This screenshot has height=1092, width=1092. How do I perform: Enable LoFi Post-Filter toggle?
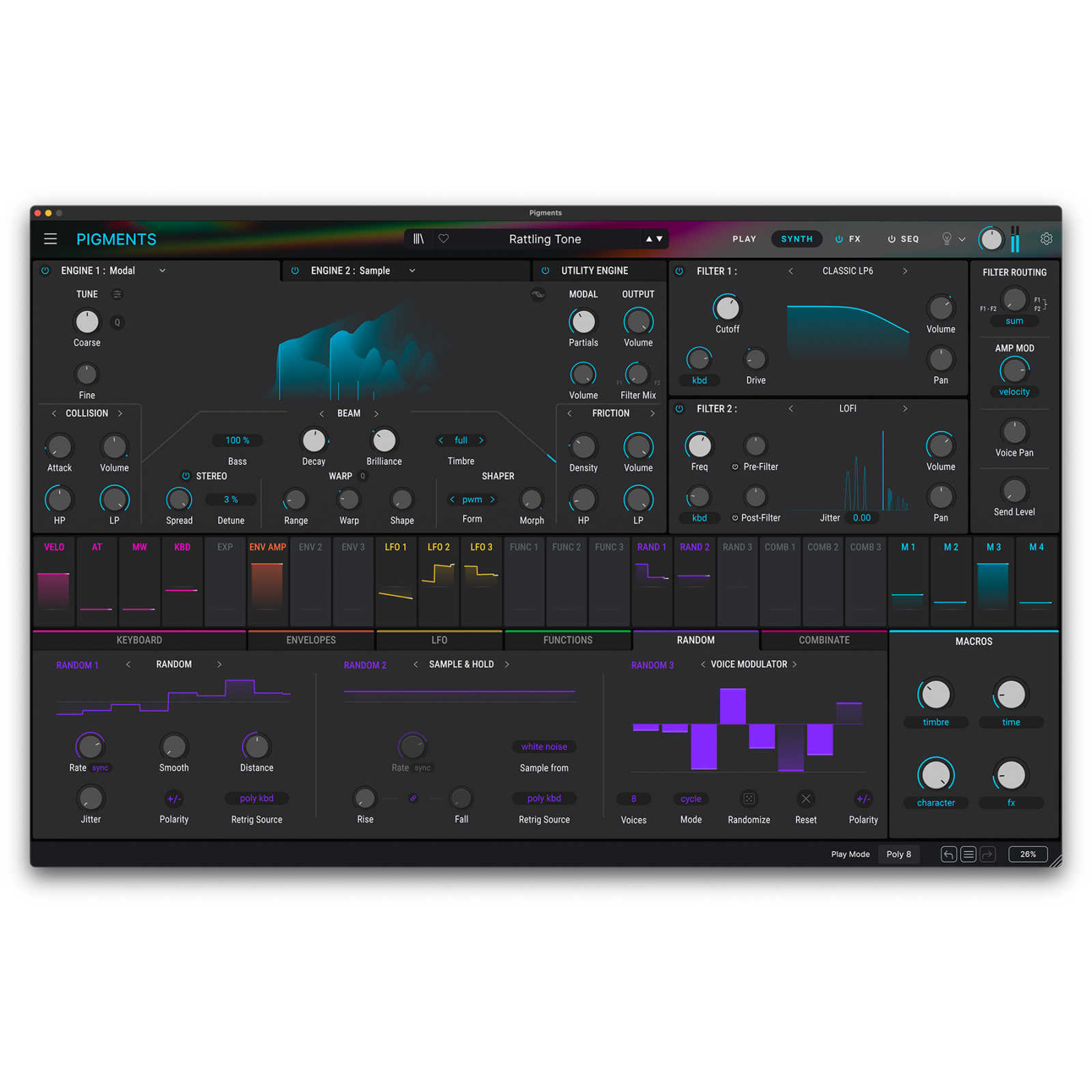click(x=735, y=518)
